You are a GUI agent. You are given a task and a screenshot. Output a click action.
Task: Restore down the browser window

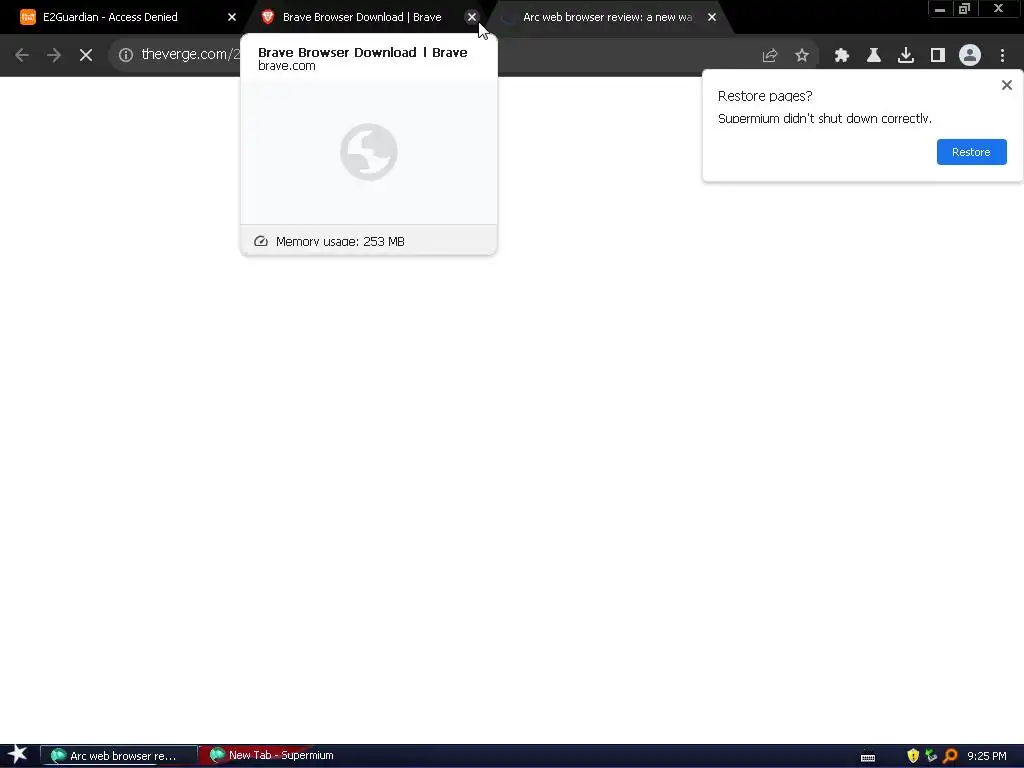point(965,9)
